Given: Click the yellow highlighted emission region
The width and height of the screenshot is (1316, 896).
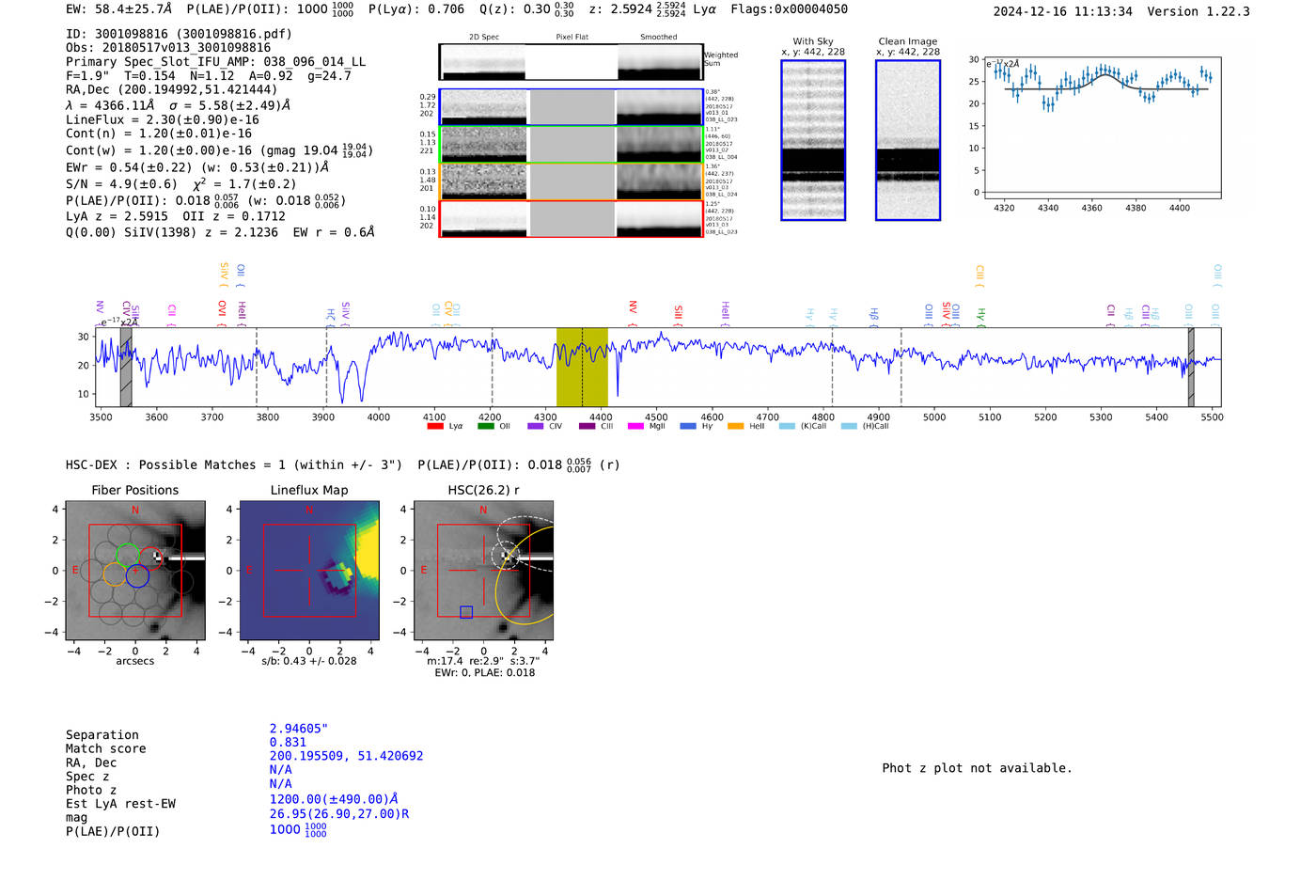Looking at the screenshot, I should tap(582, 367).
